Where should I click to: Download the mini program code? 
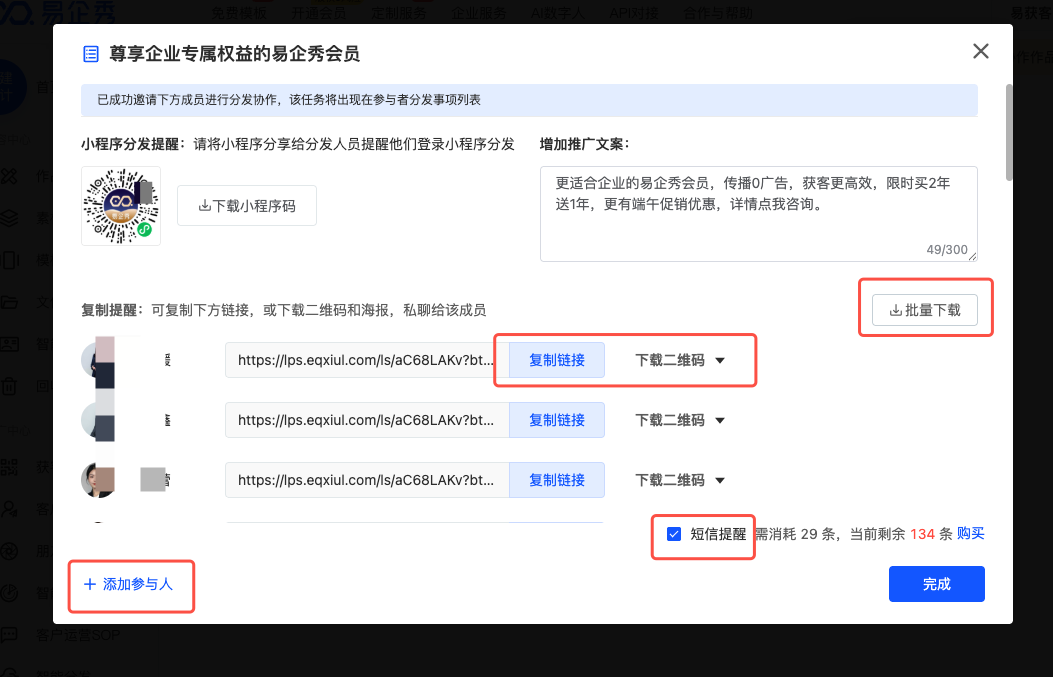click(x=246, y=206)
